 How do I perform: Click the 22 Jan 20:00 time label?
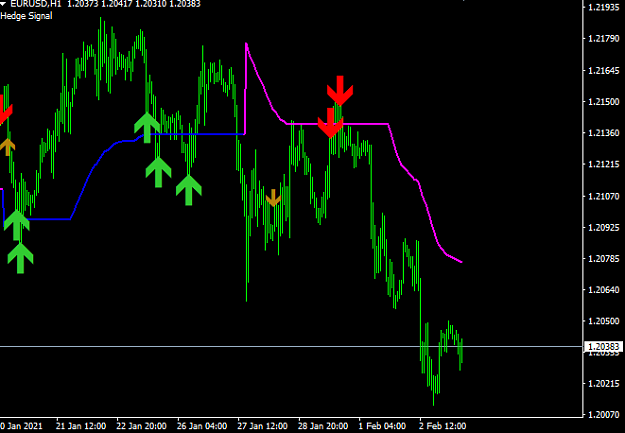tap(142, 426)
